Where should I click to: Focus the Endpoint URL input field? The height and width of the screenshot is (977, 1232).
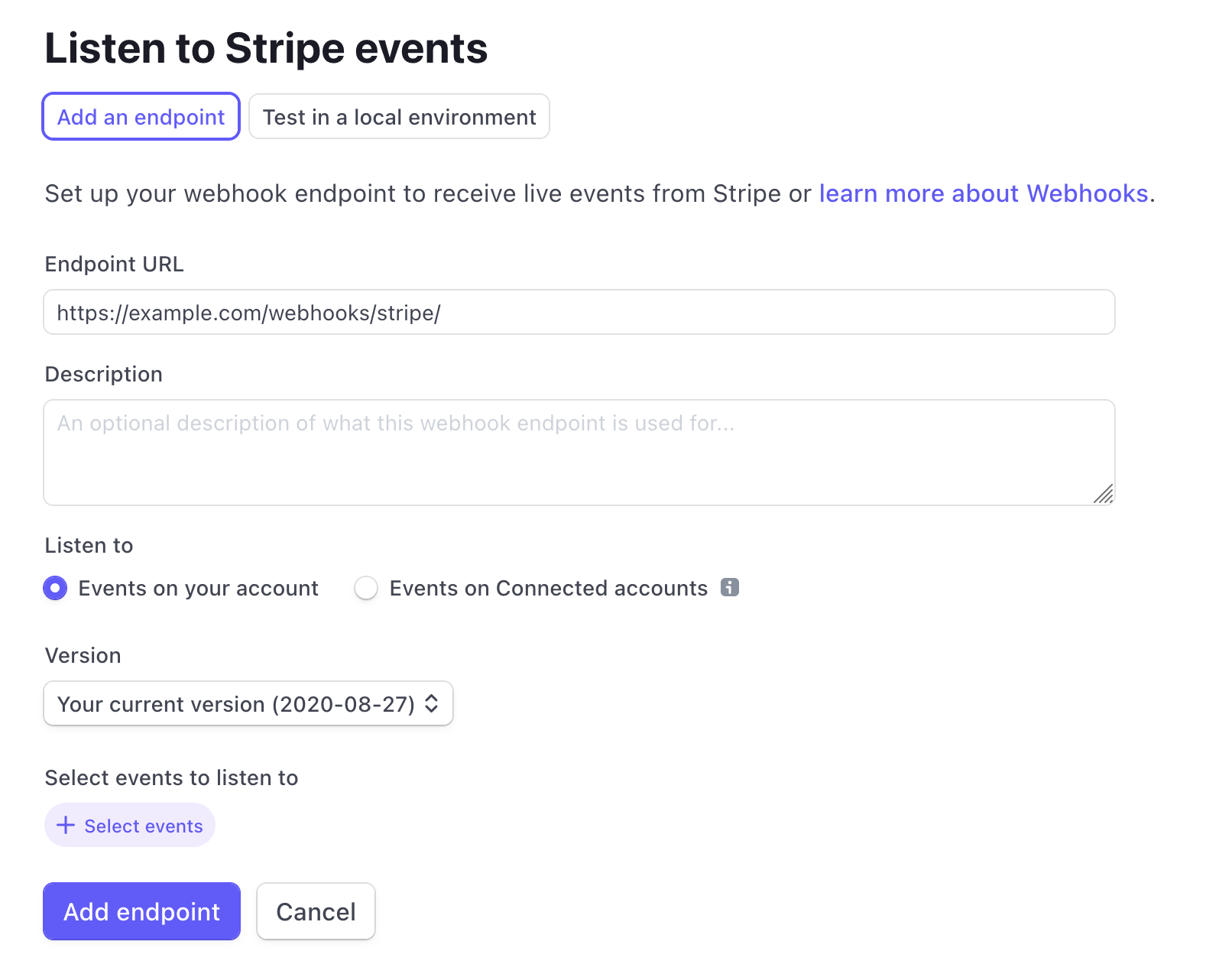coord(579,312)
